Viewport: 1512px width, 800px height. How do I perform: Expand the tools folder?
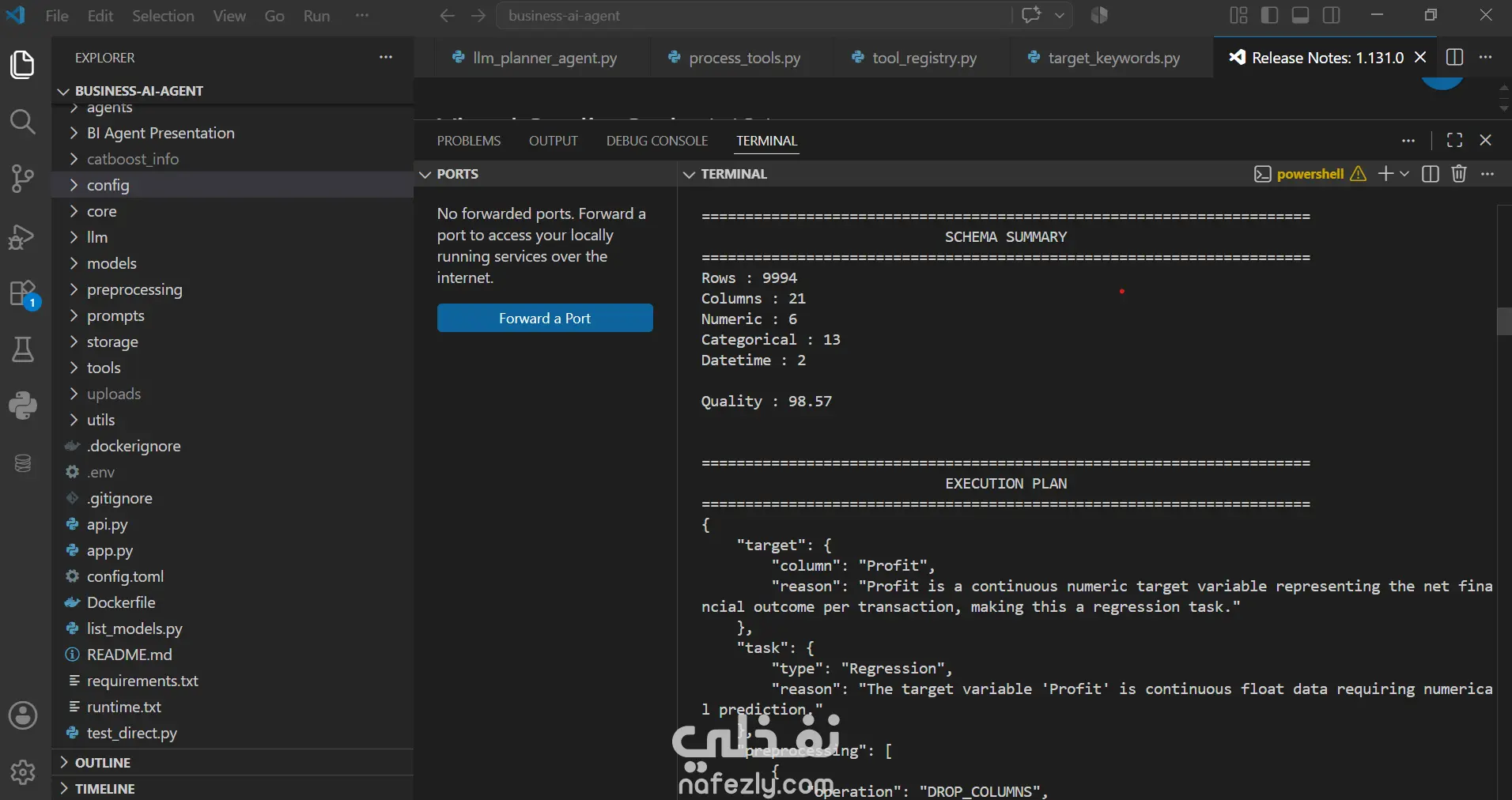point(104,368)
